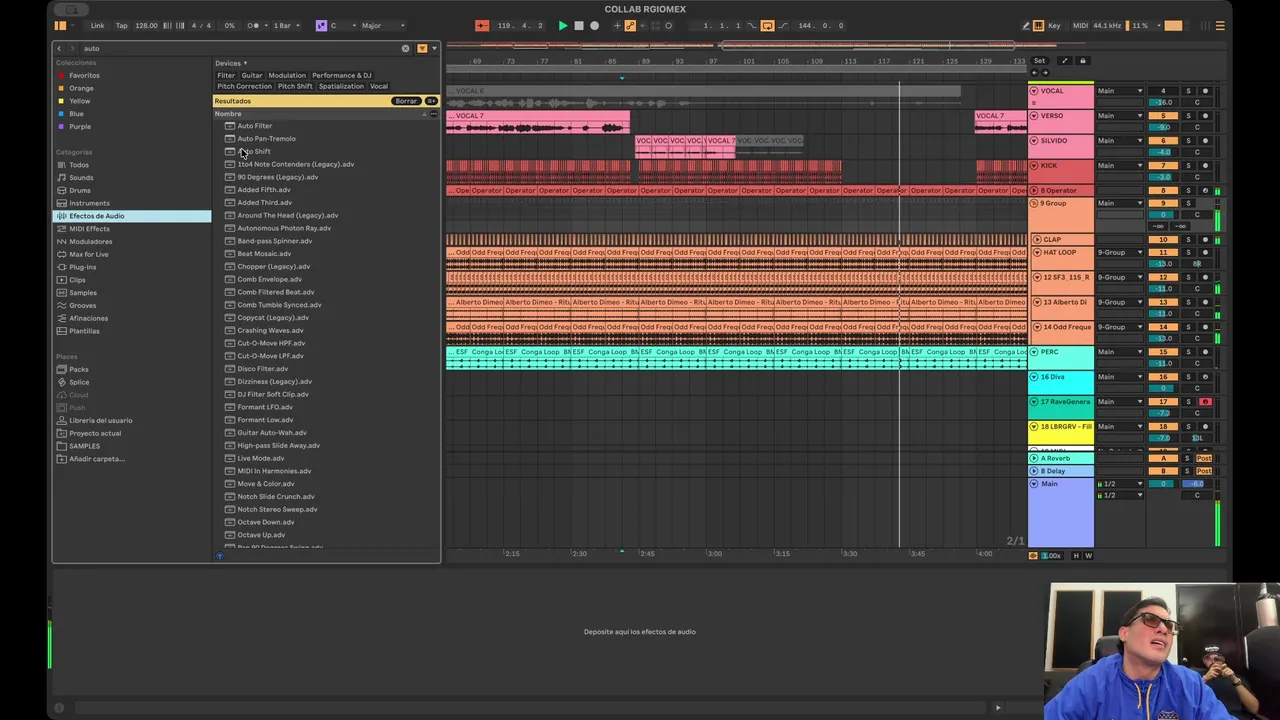This screenshot has height=720, width=1280.
Task: Click Añadir carpeta... in Places
Action: (x=96, y=459)
